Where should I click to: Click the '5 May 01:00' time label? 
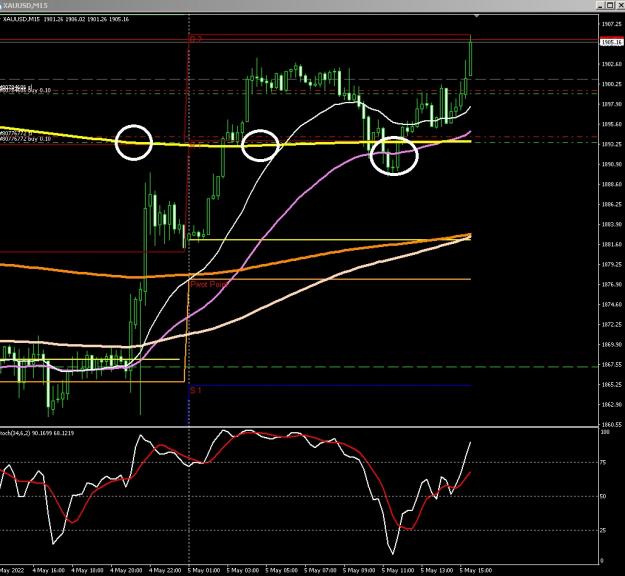coord(204,570)
